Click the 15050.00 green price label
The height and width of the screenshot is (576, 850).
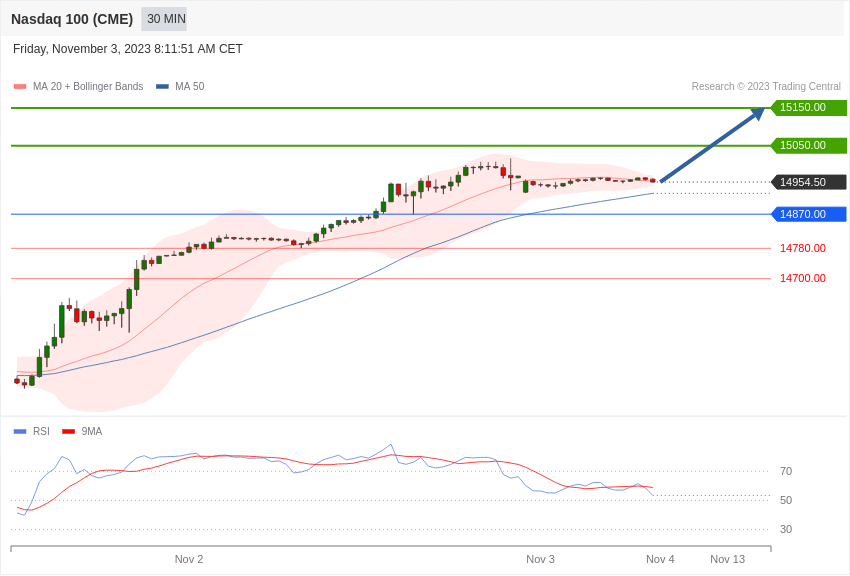pyautogui.click(x=809, y=145)
